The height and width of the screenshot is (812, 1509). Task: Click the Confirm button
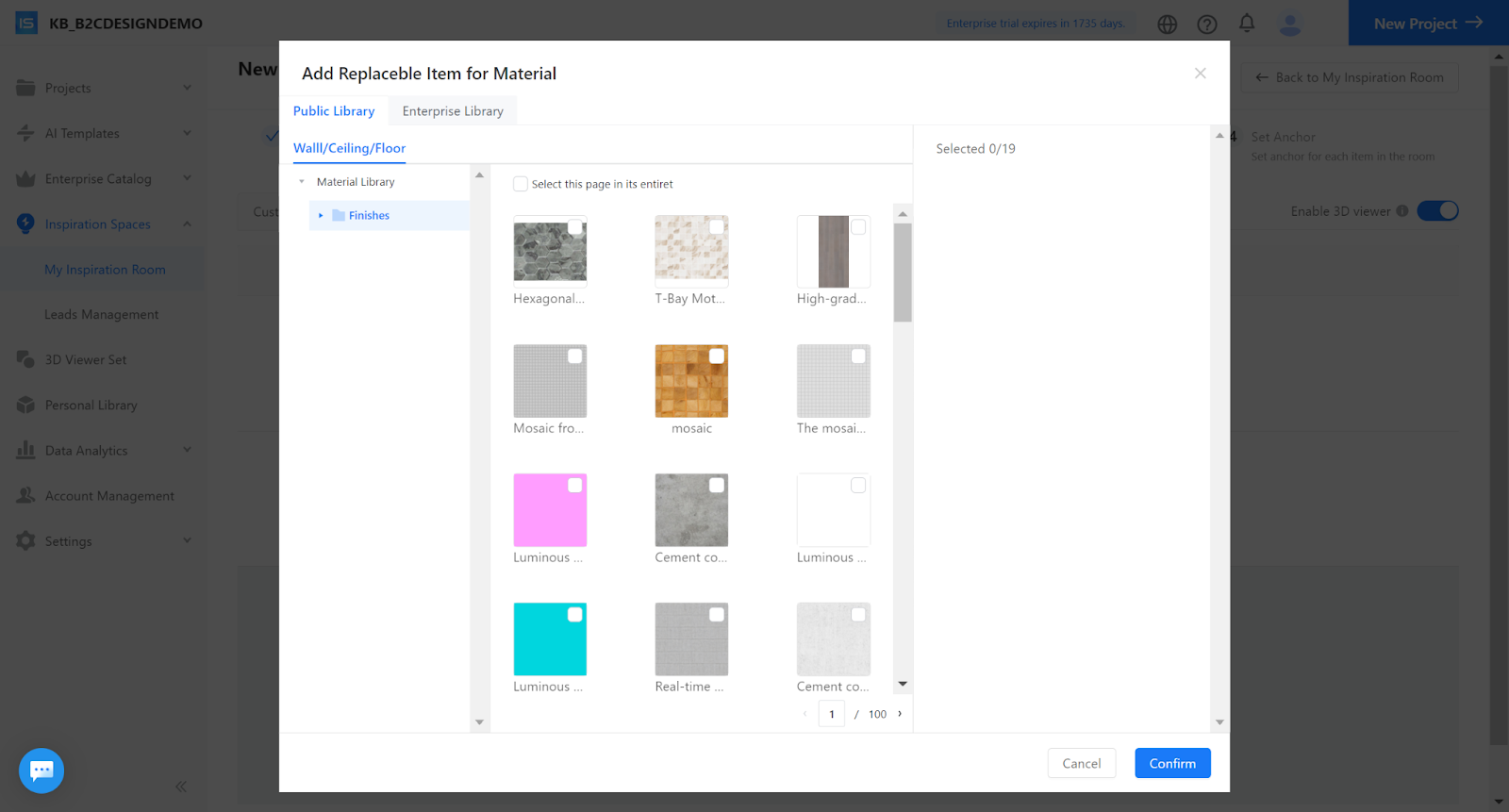[x=1171, y=763]
